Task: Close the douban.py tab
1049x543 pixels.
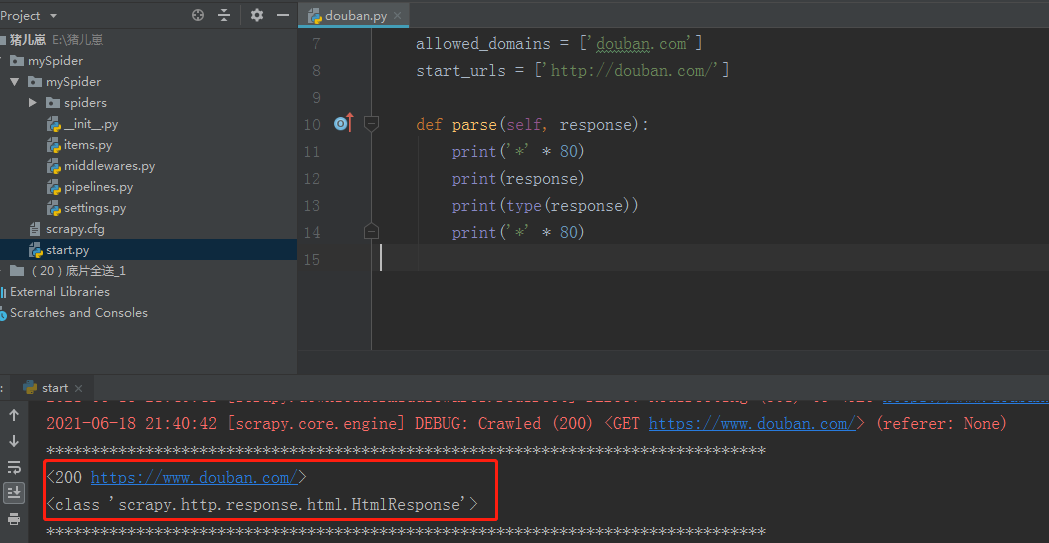Action: click(398, 16)
